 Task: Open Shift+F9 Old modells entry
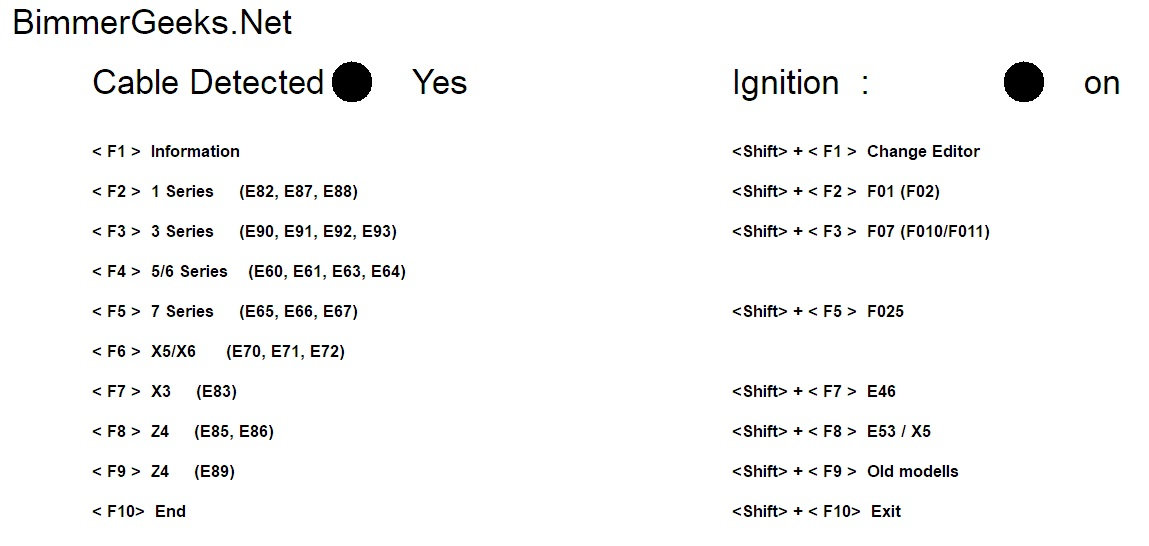coord(845,472)
